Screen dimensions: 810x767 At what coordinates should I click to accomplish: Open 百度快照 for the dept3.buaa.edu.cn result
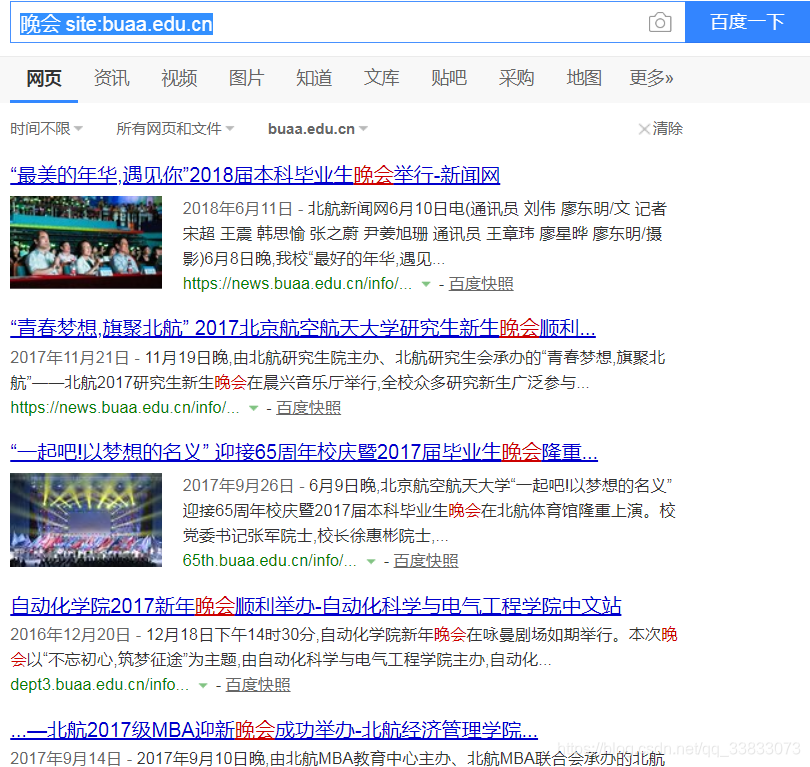pos(258,685)
